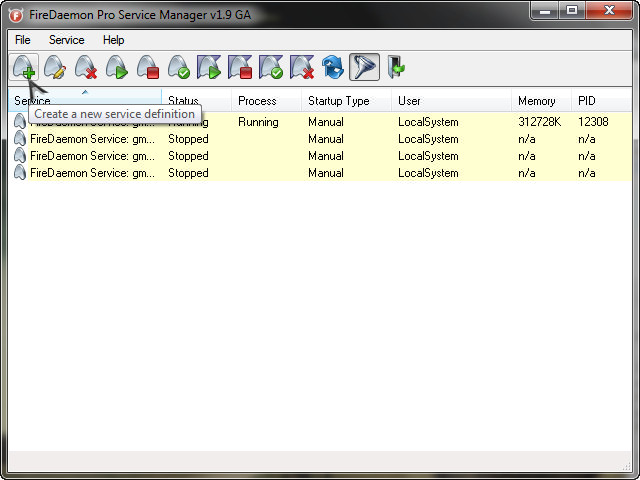Start the selected service with green play icon
Image resolution: width=640 pixels, height=480 pixels.
coord(117,68)
